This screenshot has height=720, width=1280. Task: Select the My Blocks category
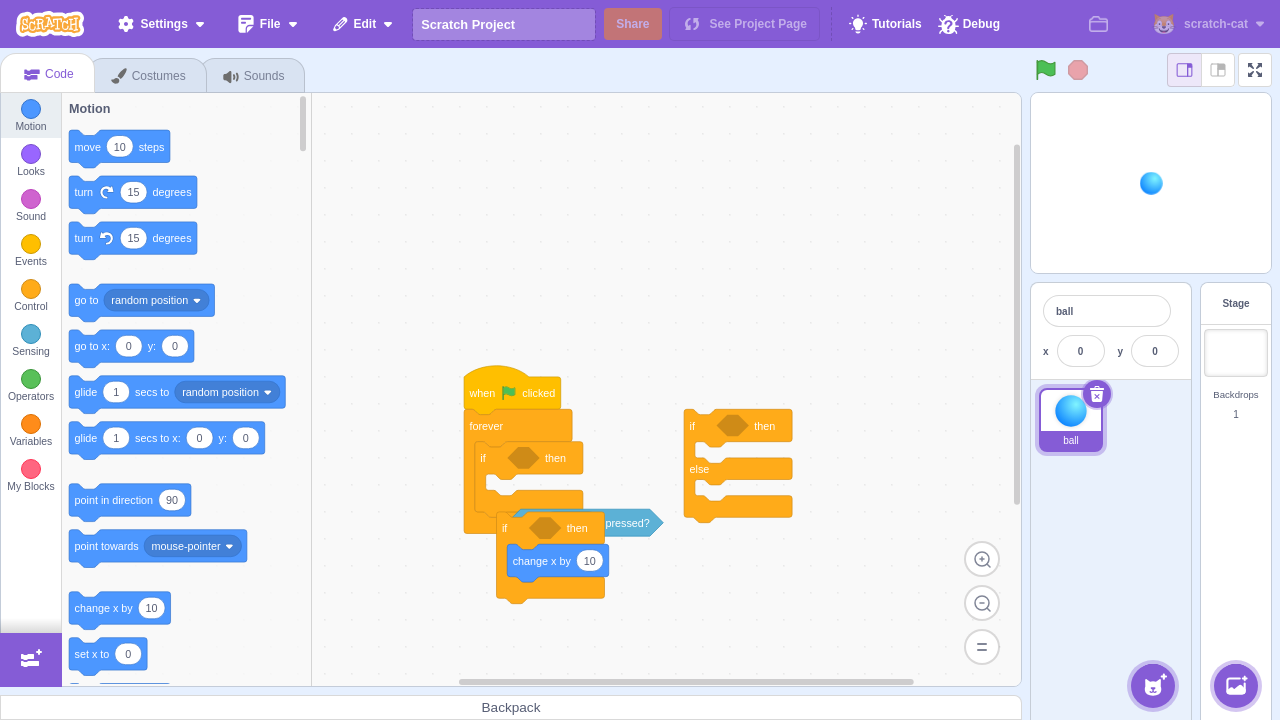point(31,476)
